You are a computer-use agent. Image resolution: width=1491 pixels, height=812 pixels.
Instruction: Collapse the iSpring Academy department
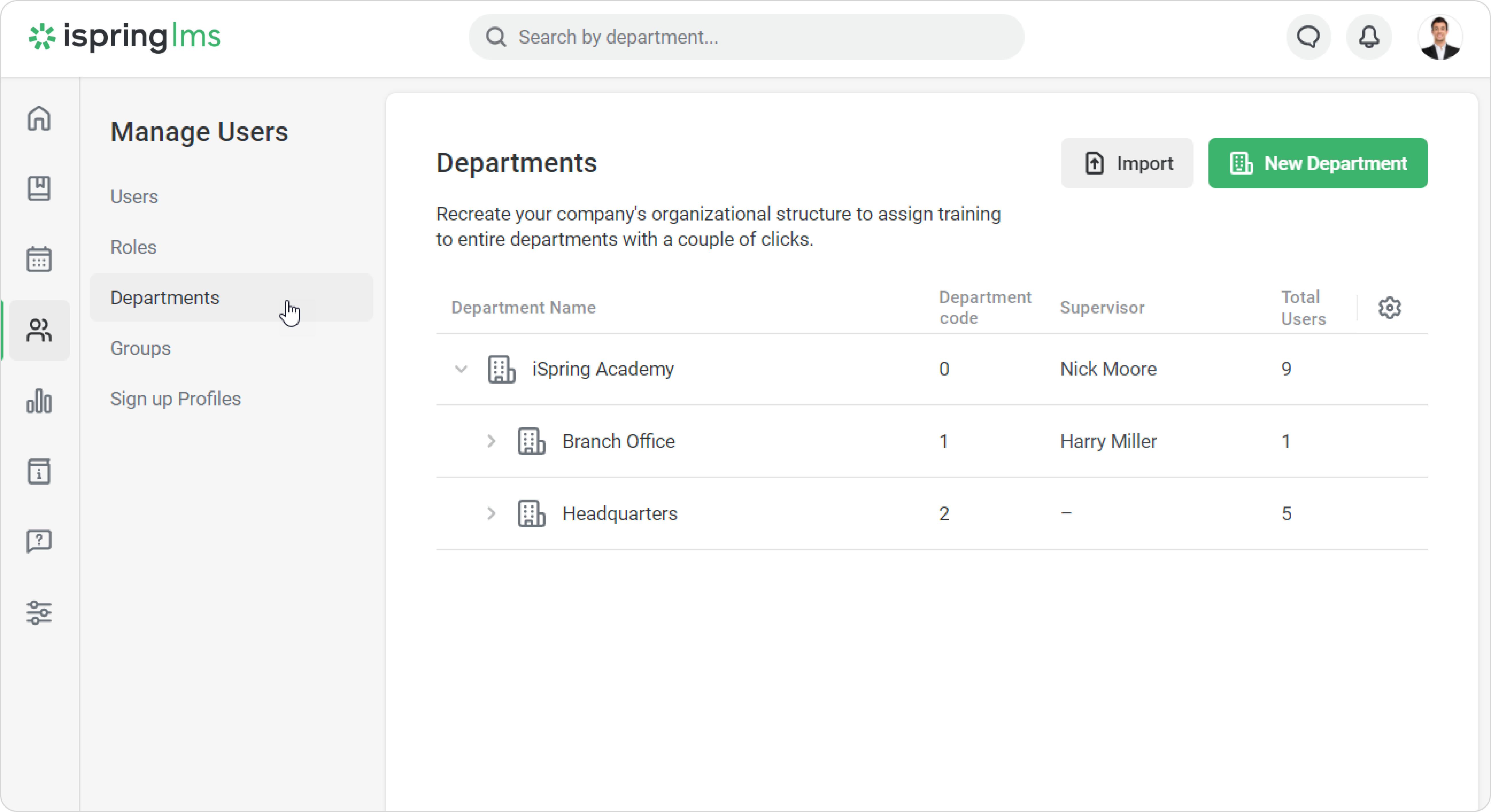461,369
